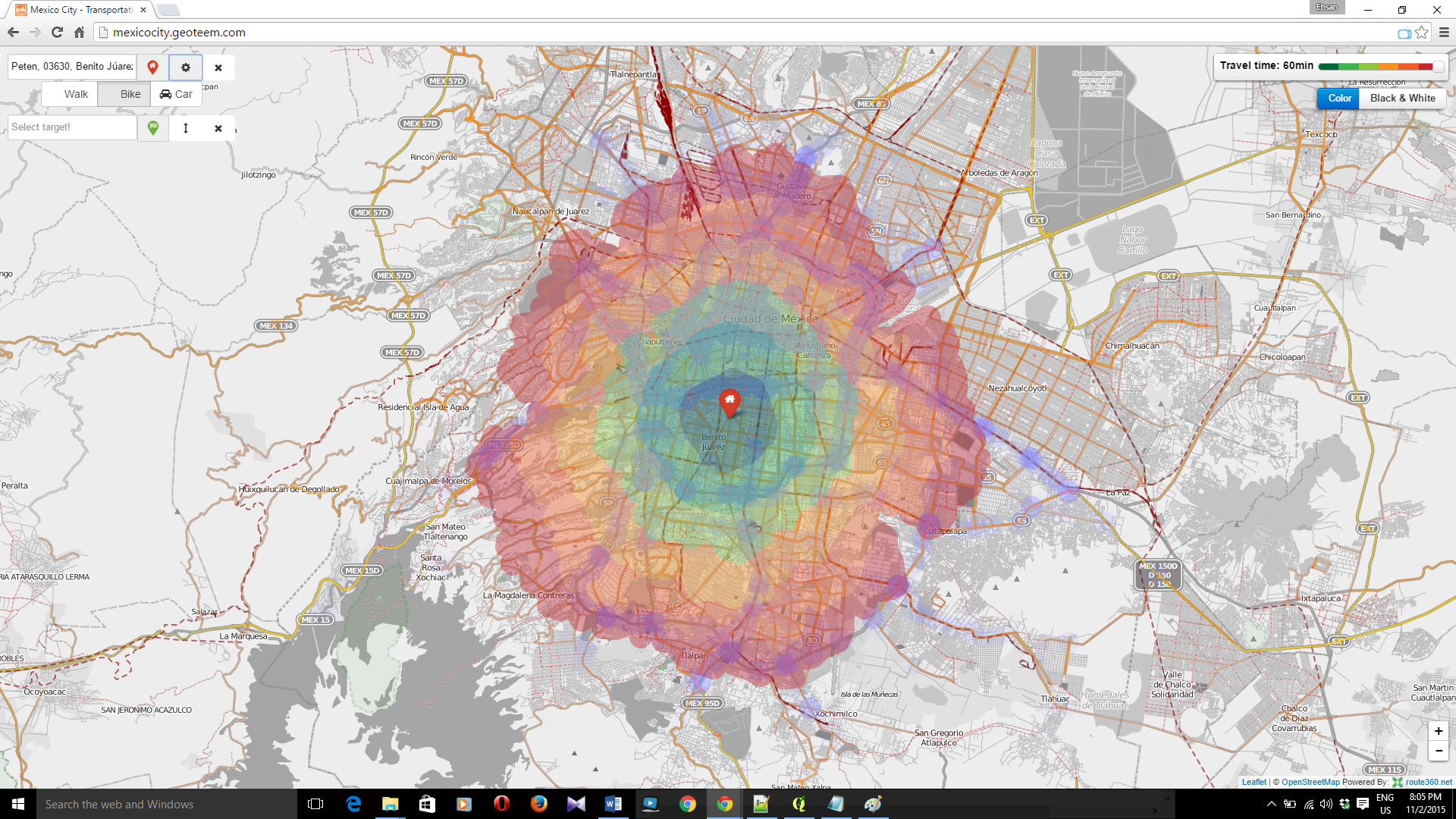Image resolution: width=1456 pixels, height=819 pixels.
Task: Click the red home source marker button
Action: [152, 67]
